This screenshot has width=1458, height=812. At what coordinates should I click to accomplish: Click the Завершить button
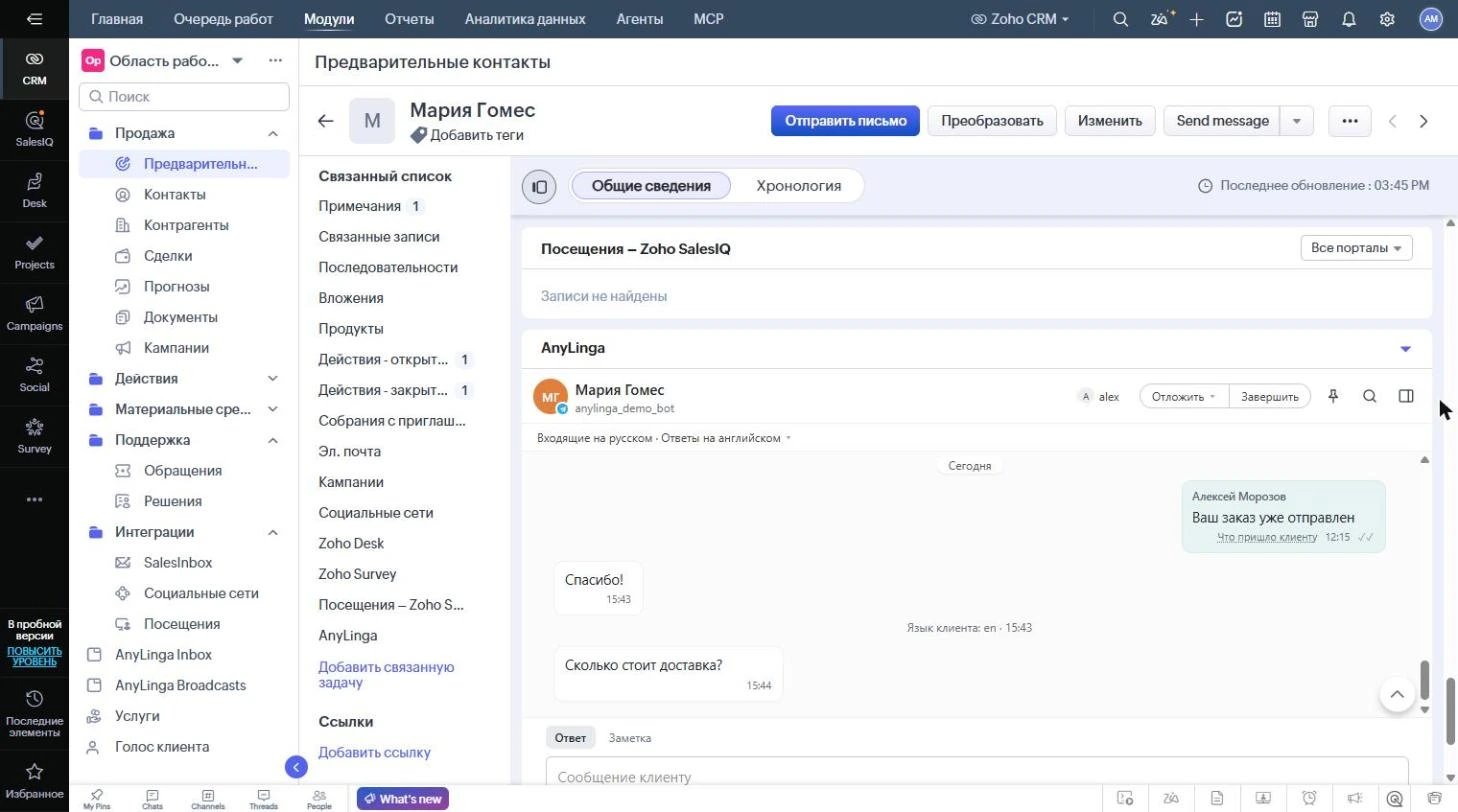(x=1270, y=396)
